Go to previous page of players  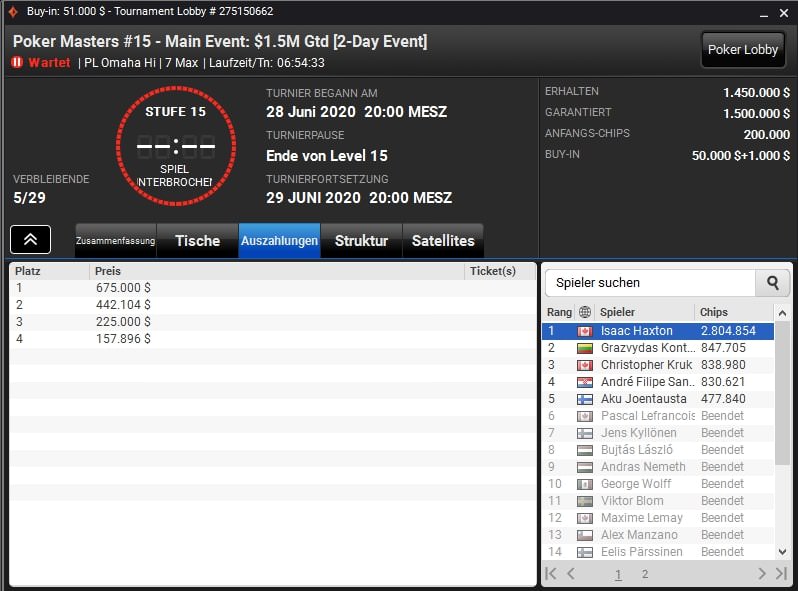(x=571, y=574)
